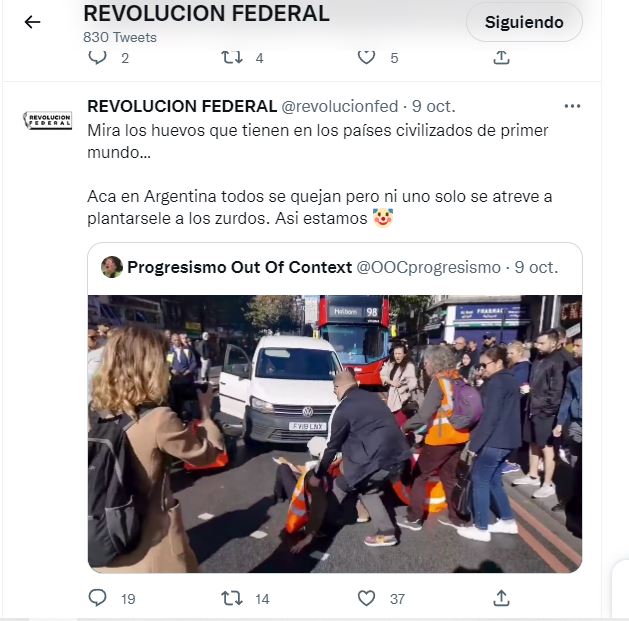The height and width of the screenshot is (621, 629).
Task: Like the tweet with 37 likes
Action: pos(366,598)
